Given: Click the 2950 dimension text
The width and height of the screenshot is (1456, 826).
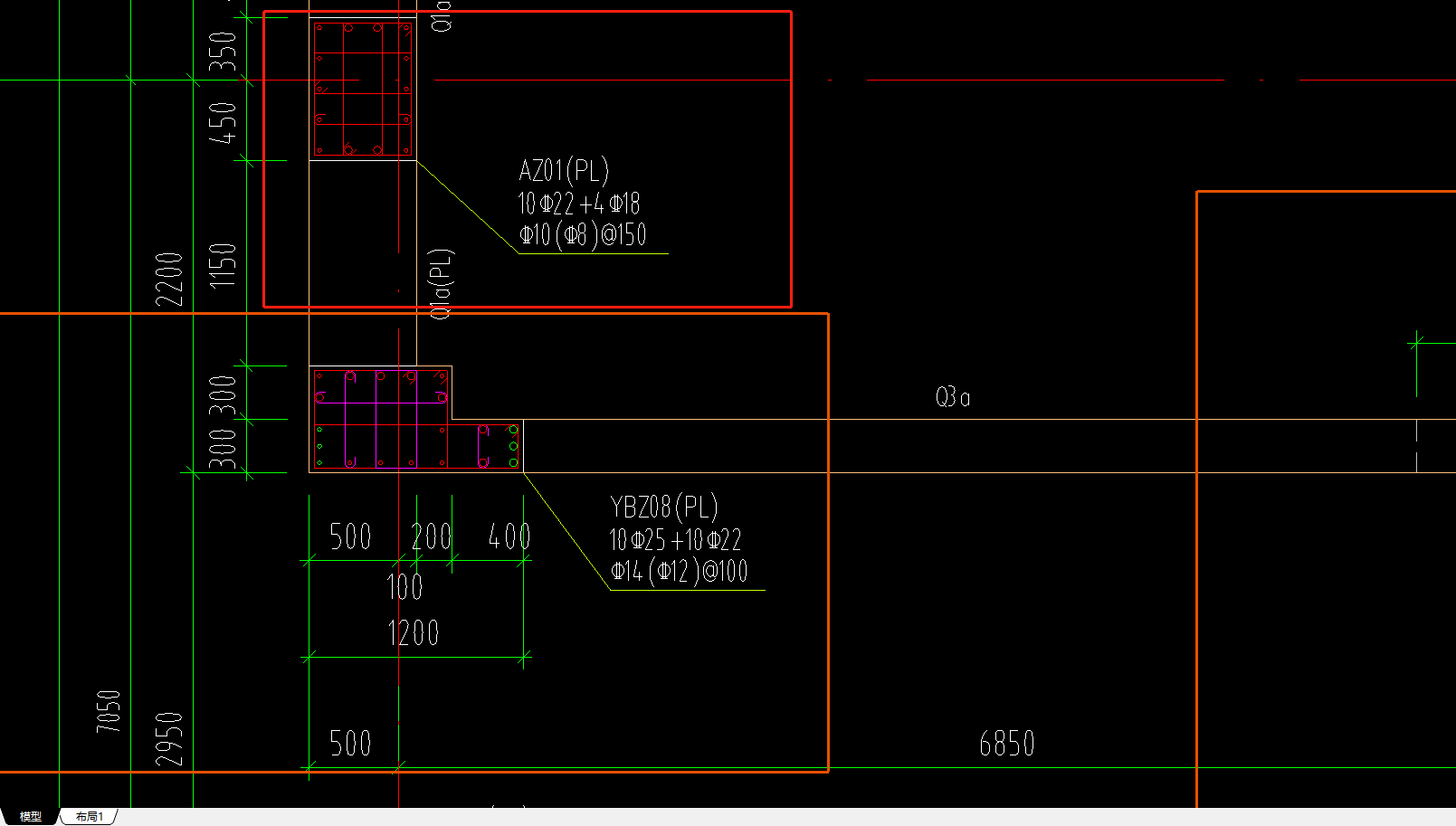Looking at the screenshot, I should click(169, 739).
